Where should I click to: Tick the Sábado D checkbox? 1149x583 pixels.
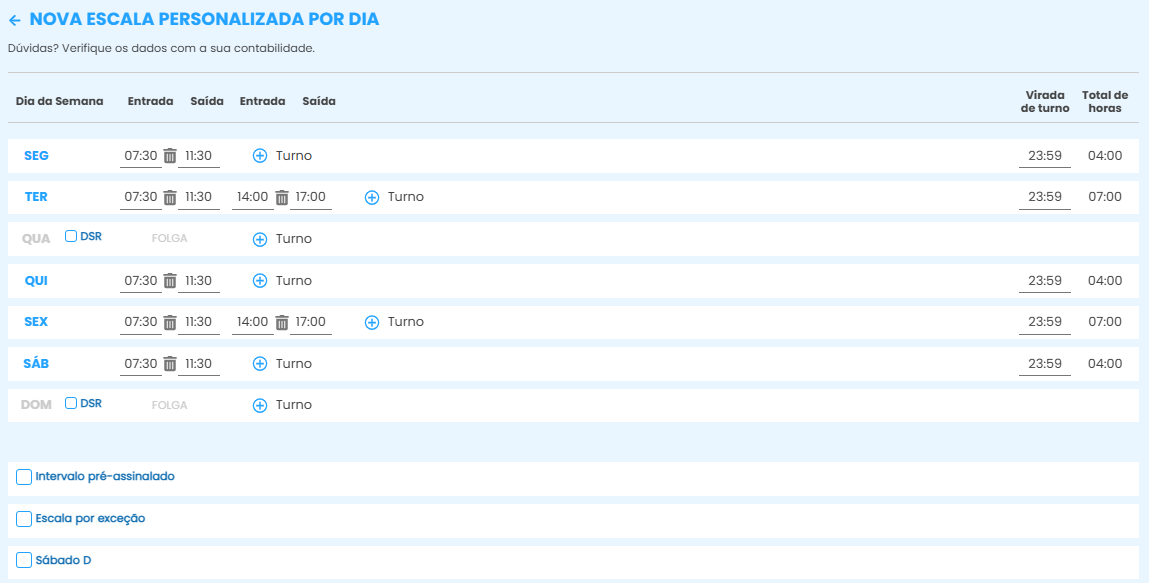pos(24,560)
